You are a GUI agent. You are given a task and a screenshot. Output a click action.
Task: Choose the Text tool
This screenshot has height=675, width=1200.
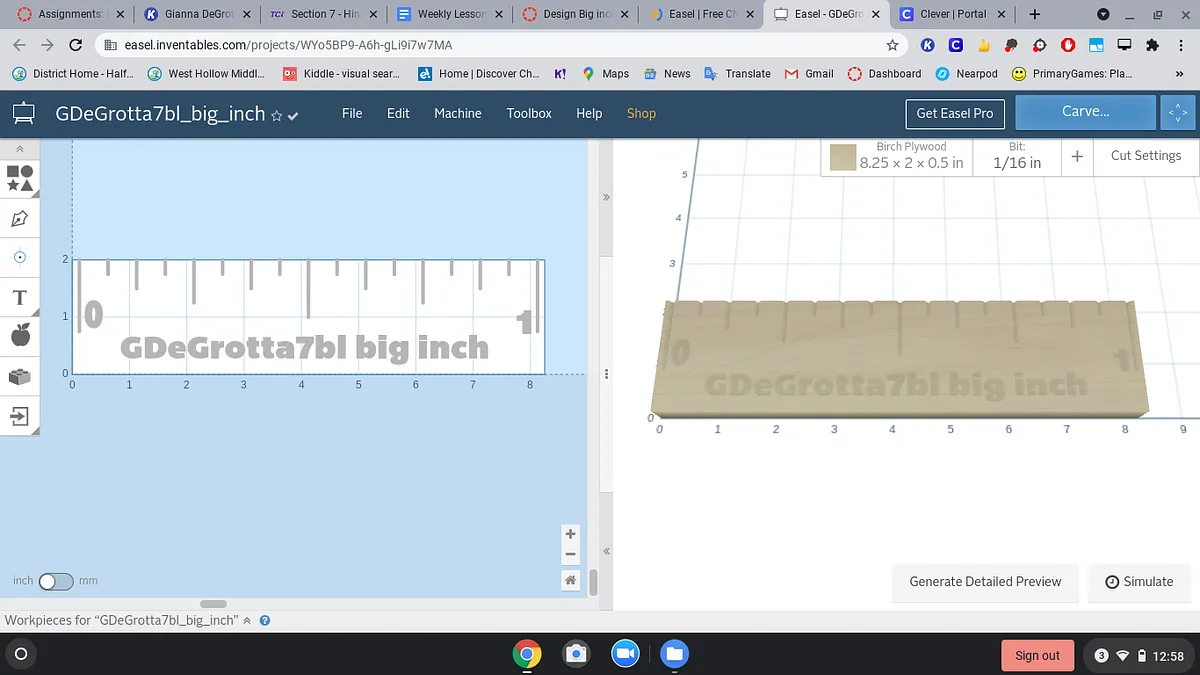pos(20,297)
